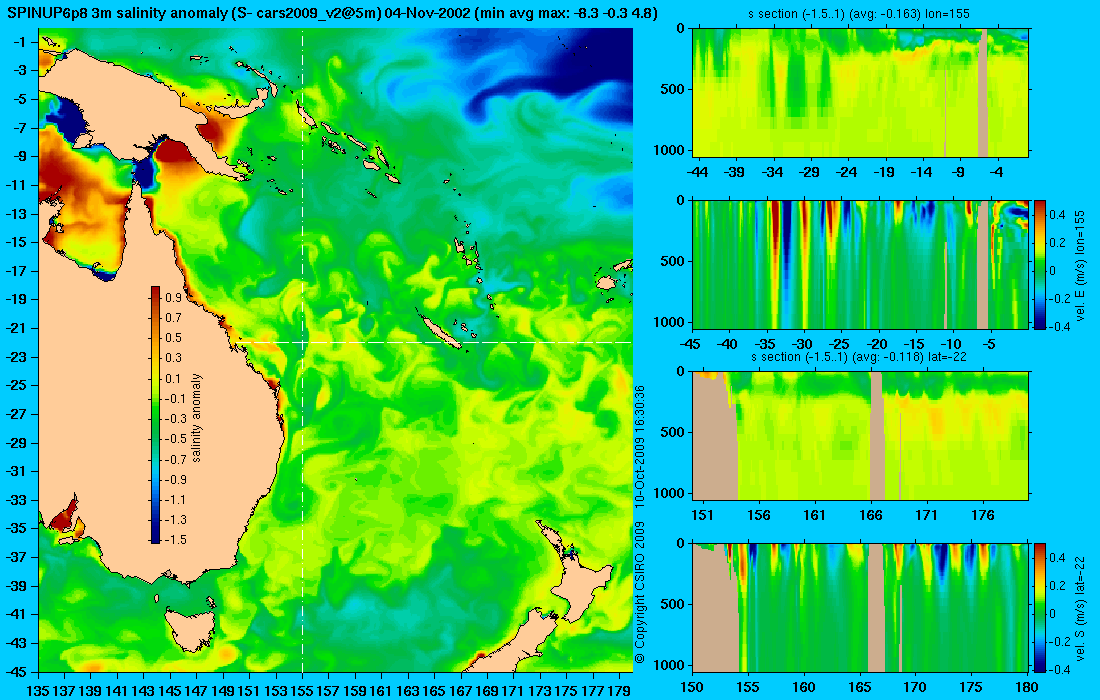Screen dimensions: 1100x700
Task: Click the -45 label under the vel. E section
Action: tap(690, 344)
